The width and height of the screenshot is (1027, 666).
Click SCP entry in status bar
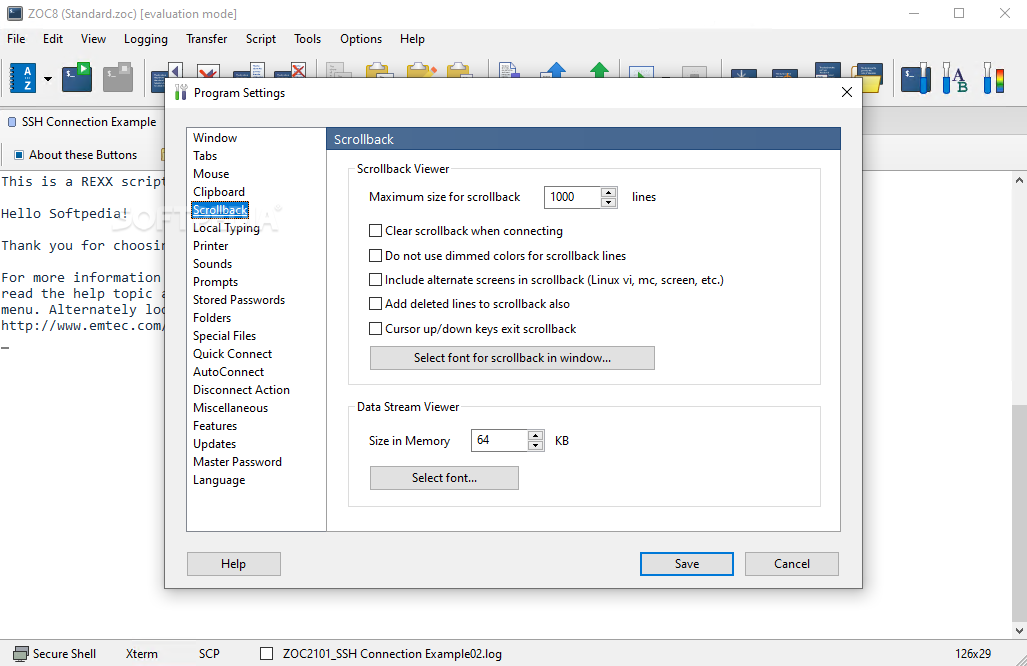pos(209,654)
